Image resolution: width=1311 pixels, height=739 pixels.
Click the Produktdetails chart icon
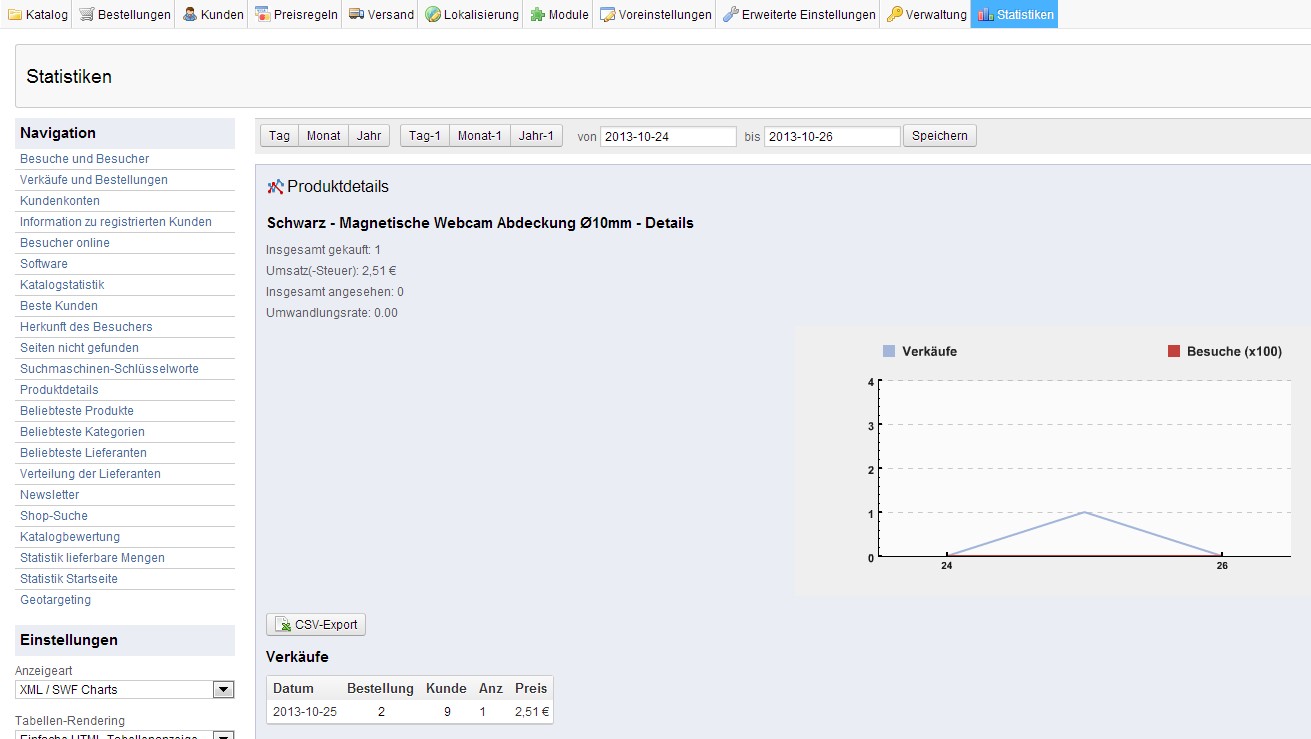pyautogui.click(x=276, y=187)
